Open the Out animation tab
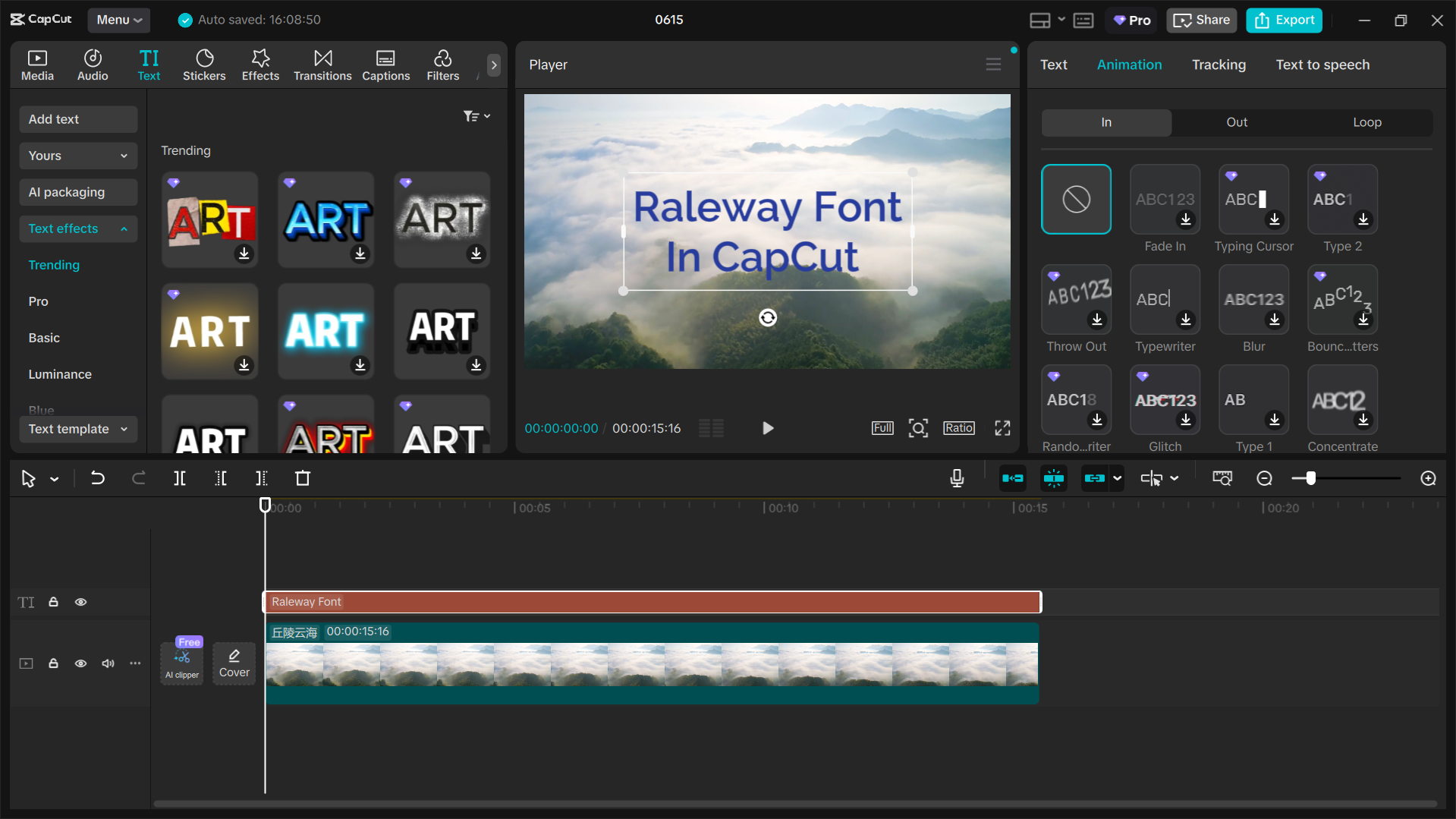The height and width of the screenshot is (819, 1456). coord(1235,122)
